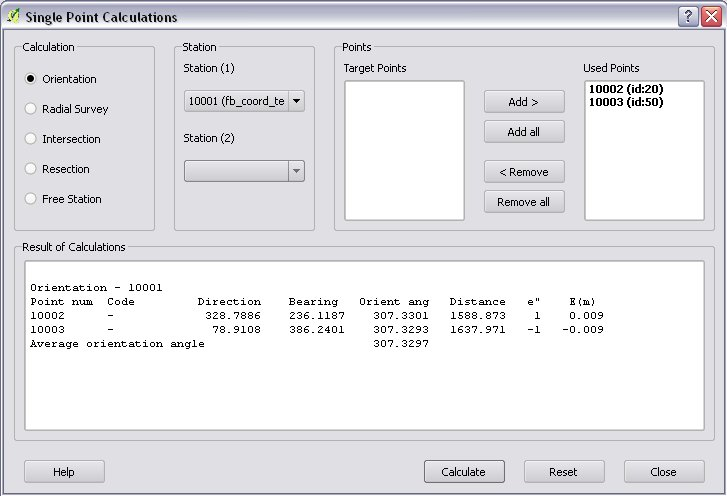The image size is (727, 496).
Task: Select used point 10003 (id:50)
Action: pos(625,101)
